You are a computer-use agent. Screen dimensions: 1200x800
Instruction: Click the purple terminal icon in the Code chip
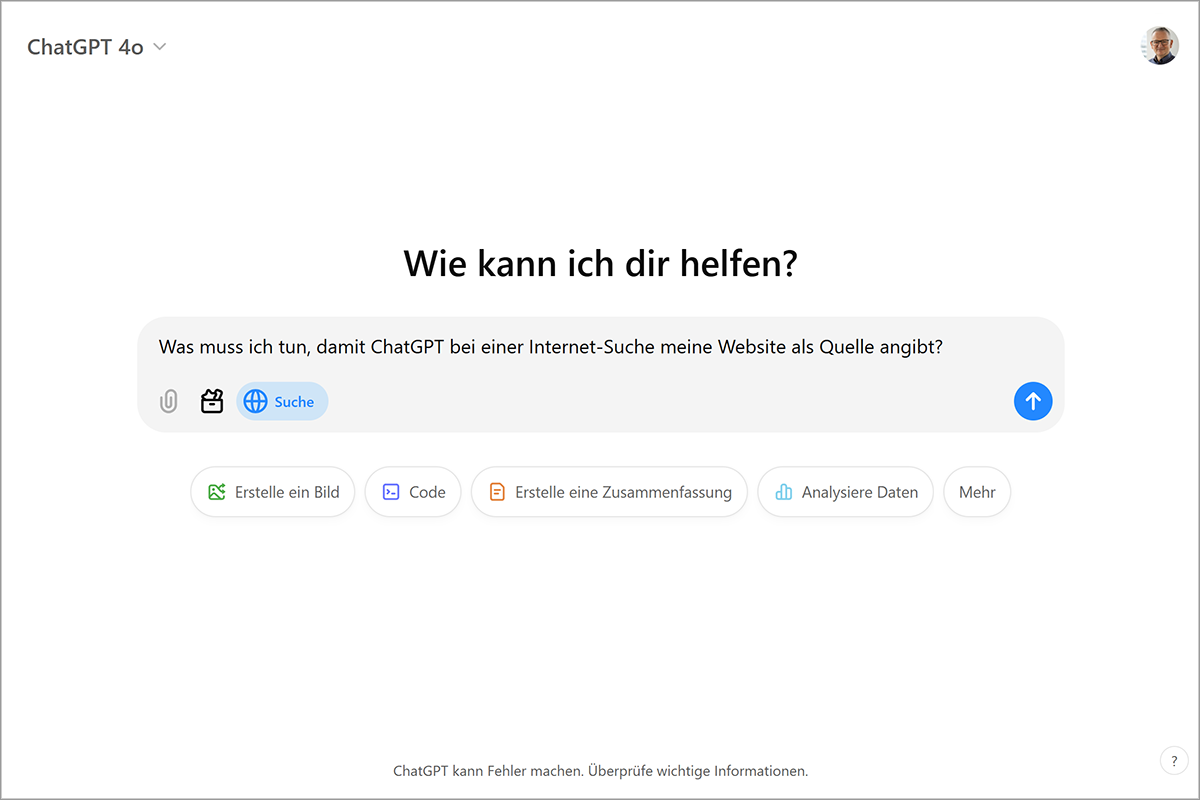392,492
